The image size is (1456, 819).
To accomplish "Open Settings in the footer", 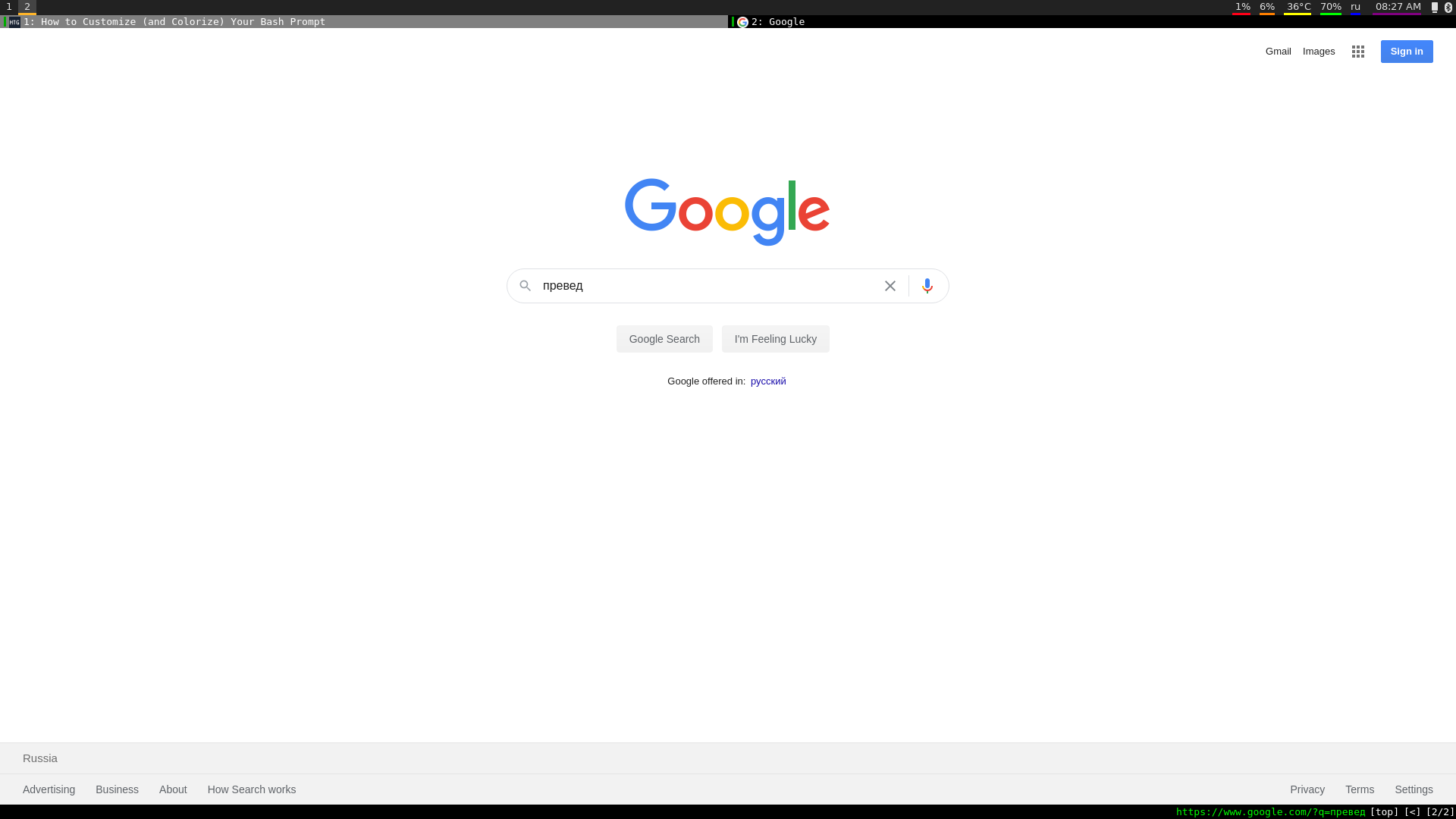I will coord(1414,789).
